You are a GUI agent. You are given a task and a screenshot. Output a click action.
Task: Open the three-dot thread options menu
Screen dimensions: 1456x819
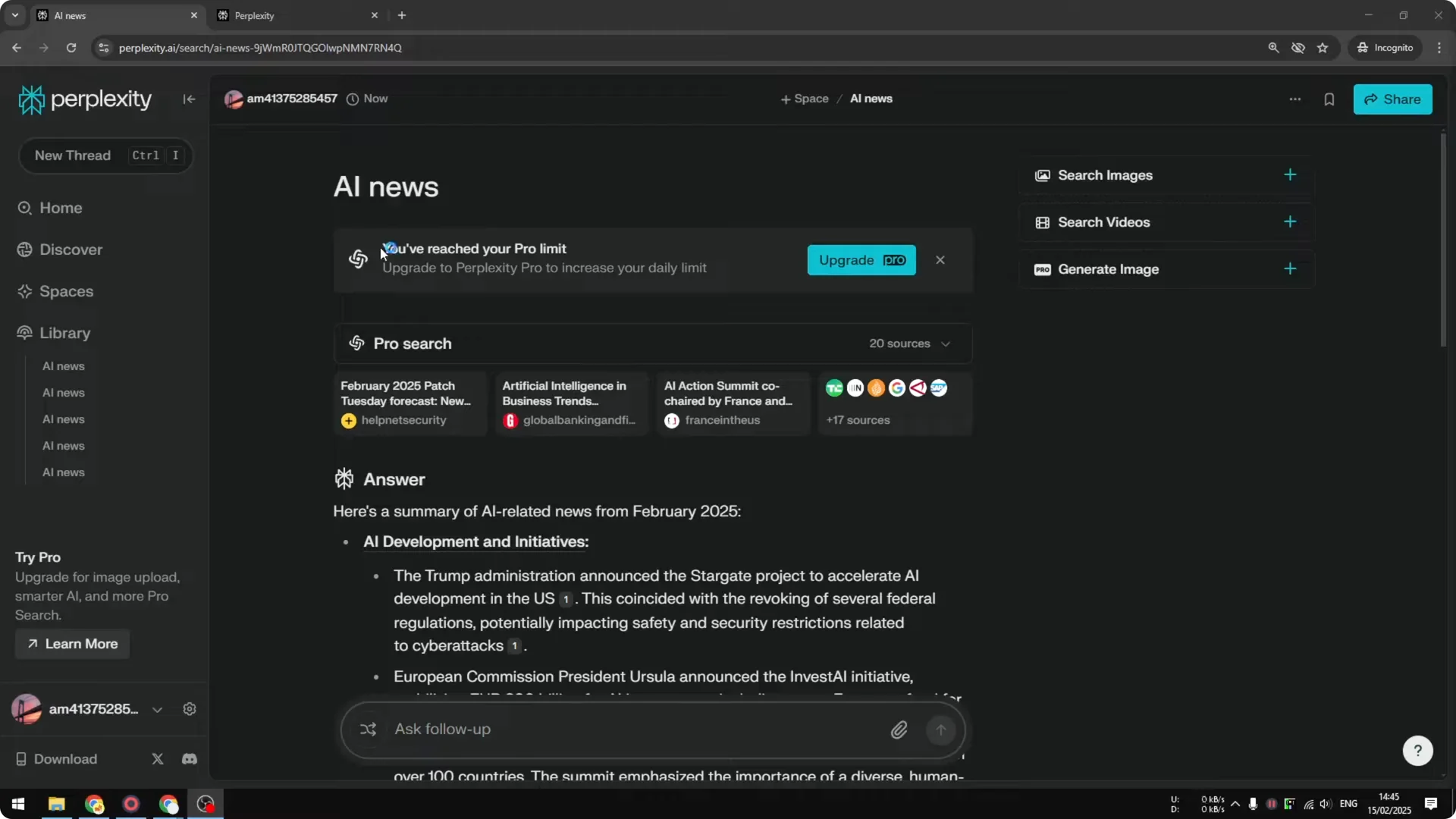1294,99
